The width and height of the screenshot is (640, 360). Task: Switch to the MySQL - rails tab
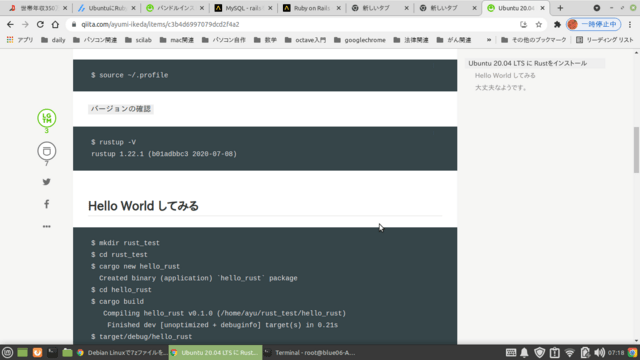tap(243, 8)
